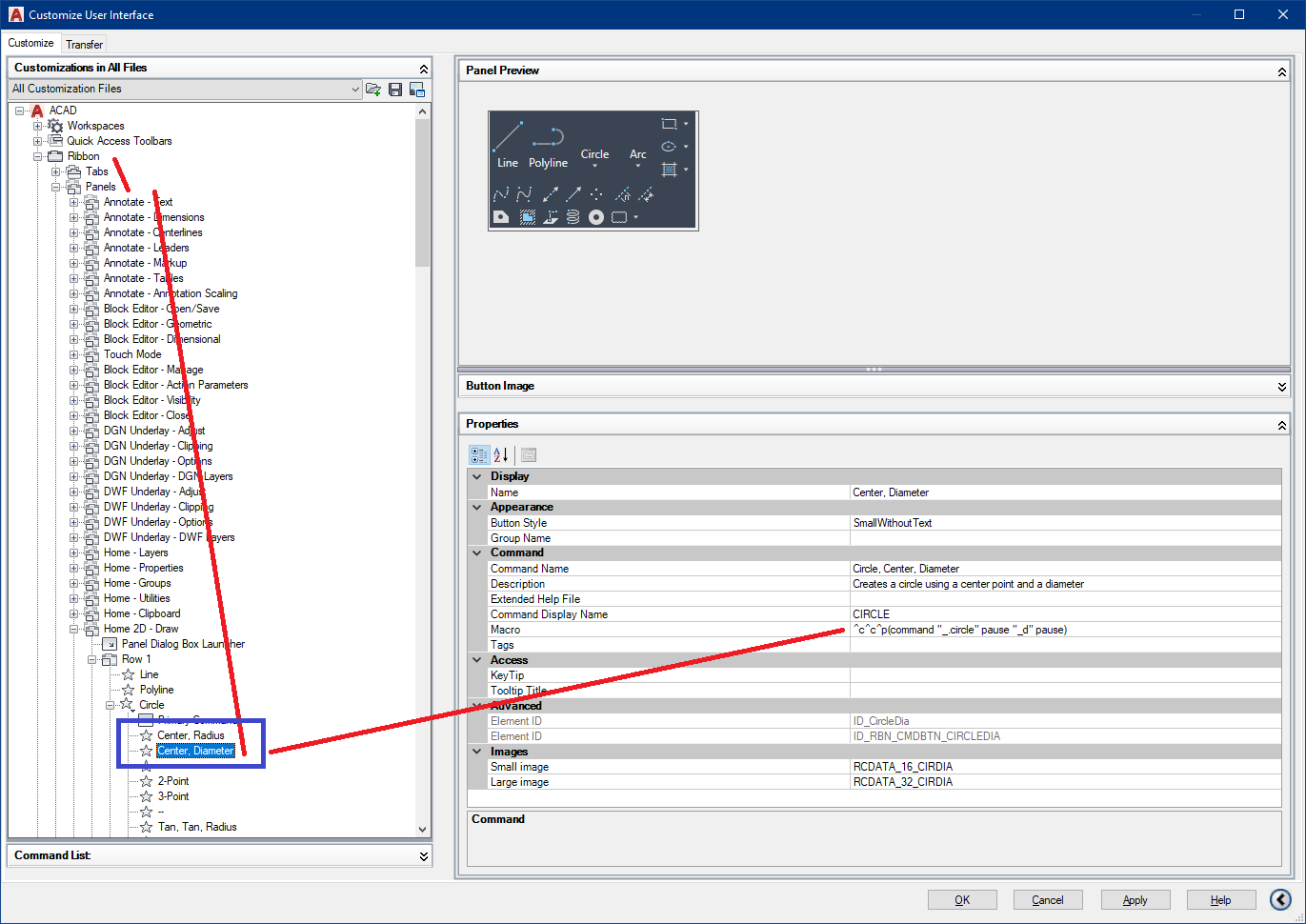Click the image display icon beside the Save icon

coord(418,89)
